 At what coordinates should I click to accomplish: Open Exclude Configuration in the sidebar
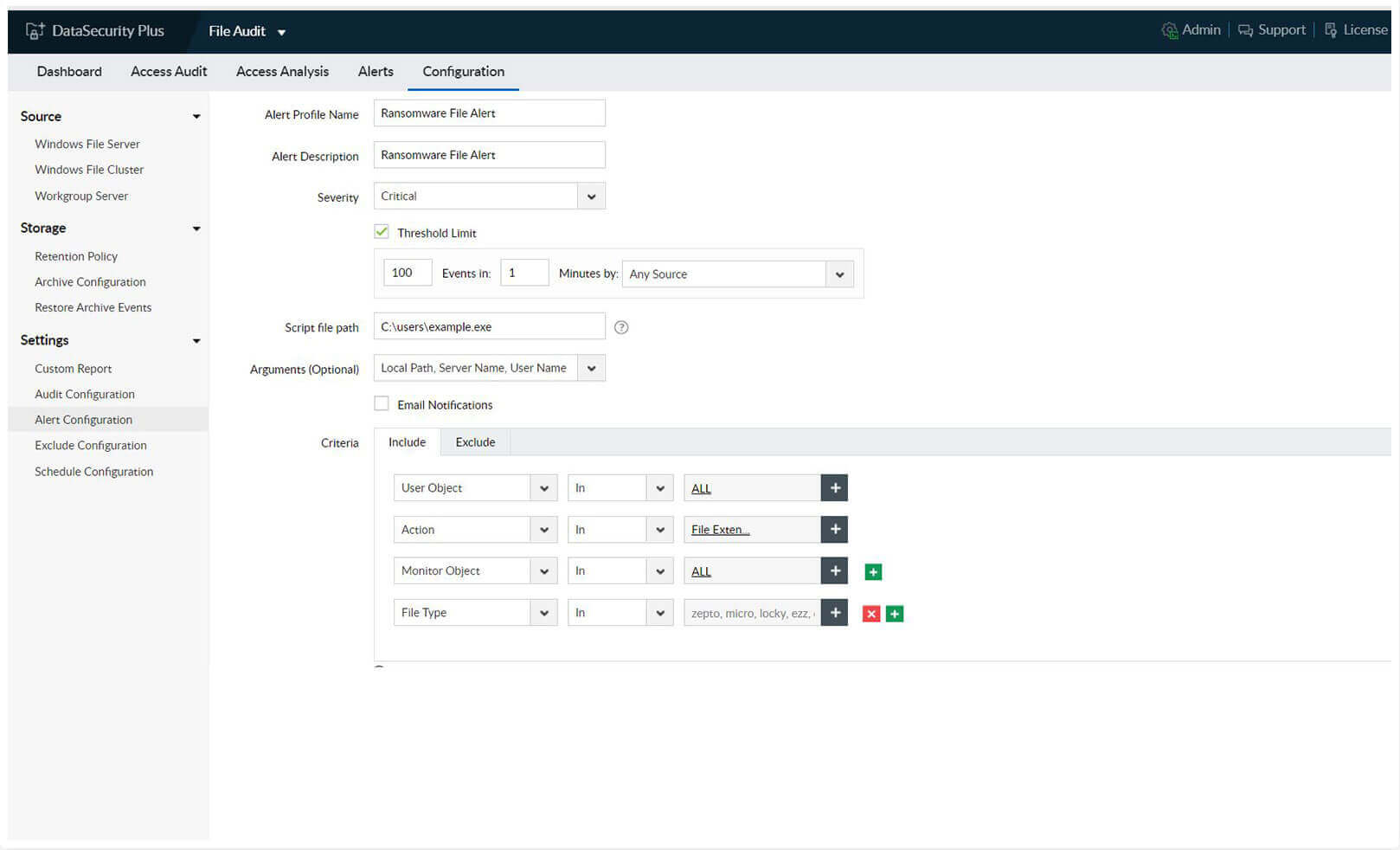coord(90,445)
